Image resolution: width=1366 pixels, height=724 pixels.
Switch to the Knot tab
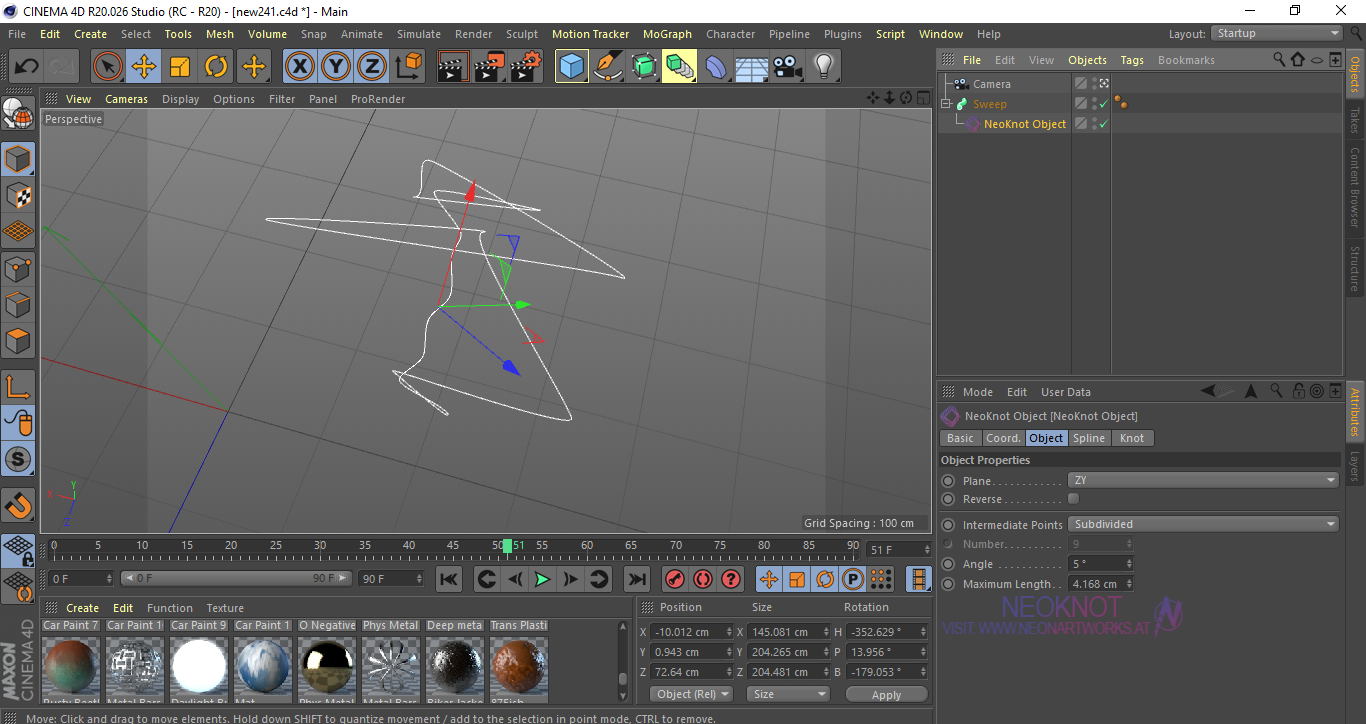coord(1132,438)
